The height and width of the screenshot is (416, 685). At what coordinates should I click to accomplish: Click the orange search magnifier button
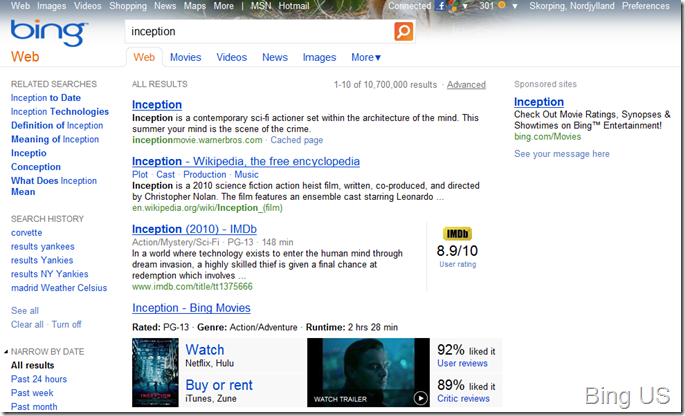tap(403, 31)
